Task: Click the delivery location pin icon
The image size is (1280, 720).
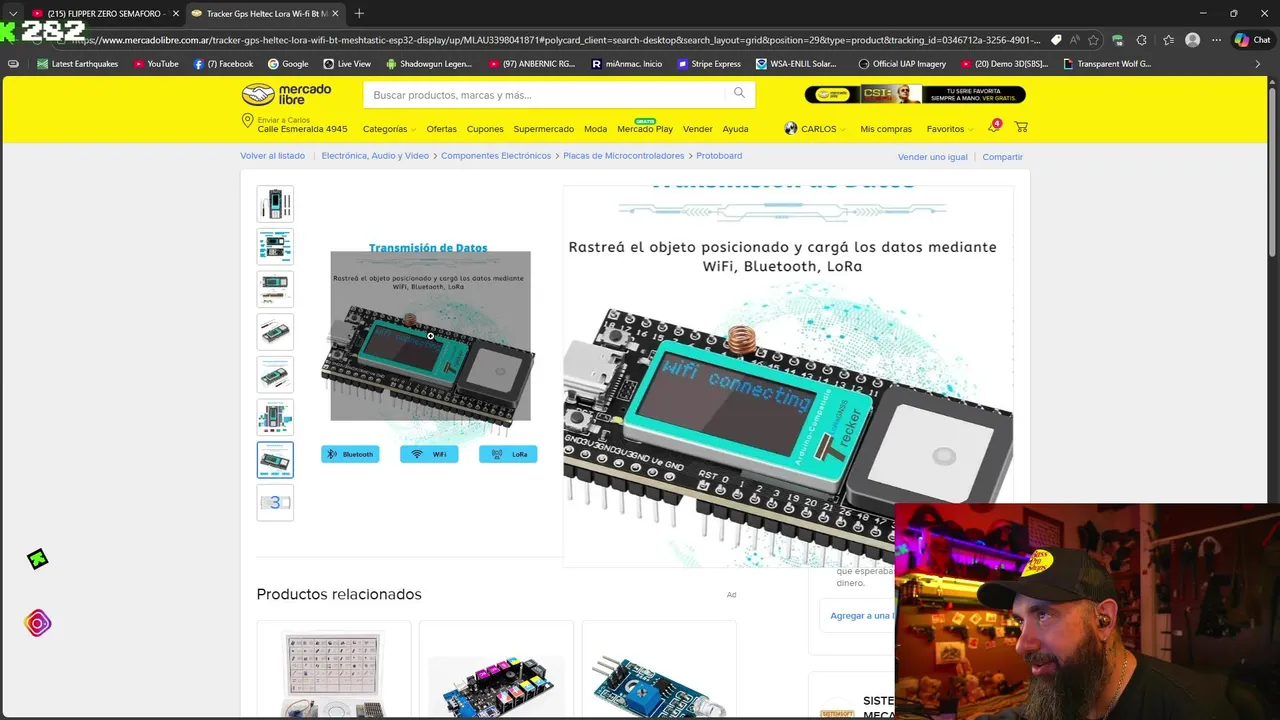Action: coord(247,121)
